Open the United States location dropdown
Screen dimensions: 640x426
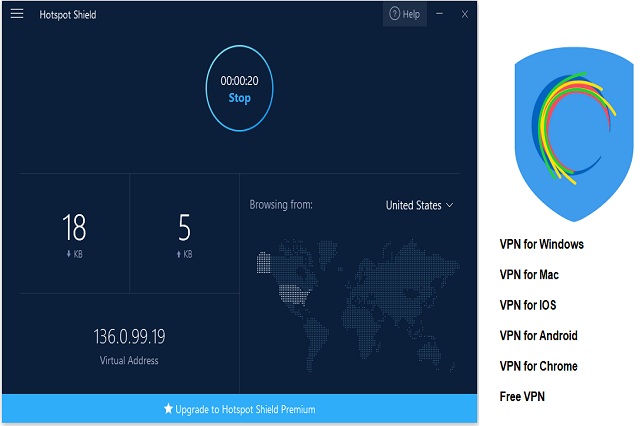[x=419, y=205]
